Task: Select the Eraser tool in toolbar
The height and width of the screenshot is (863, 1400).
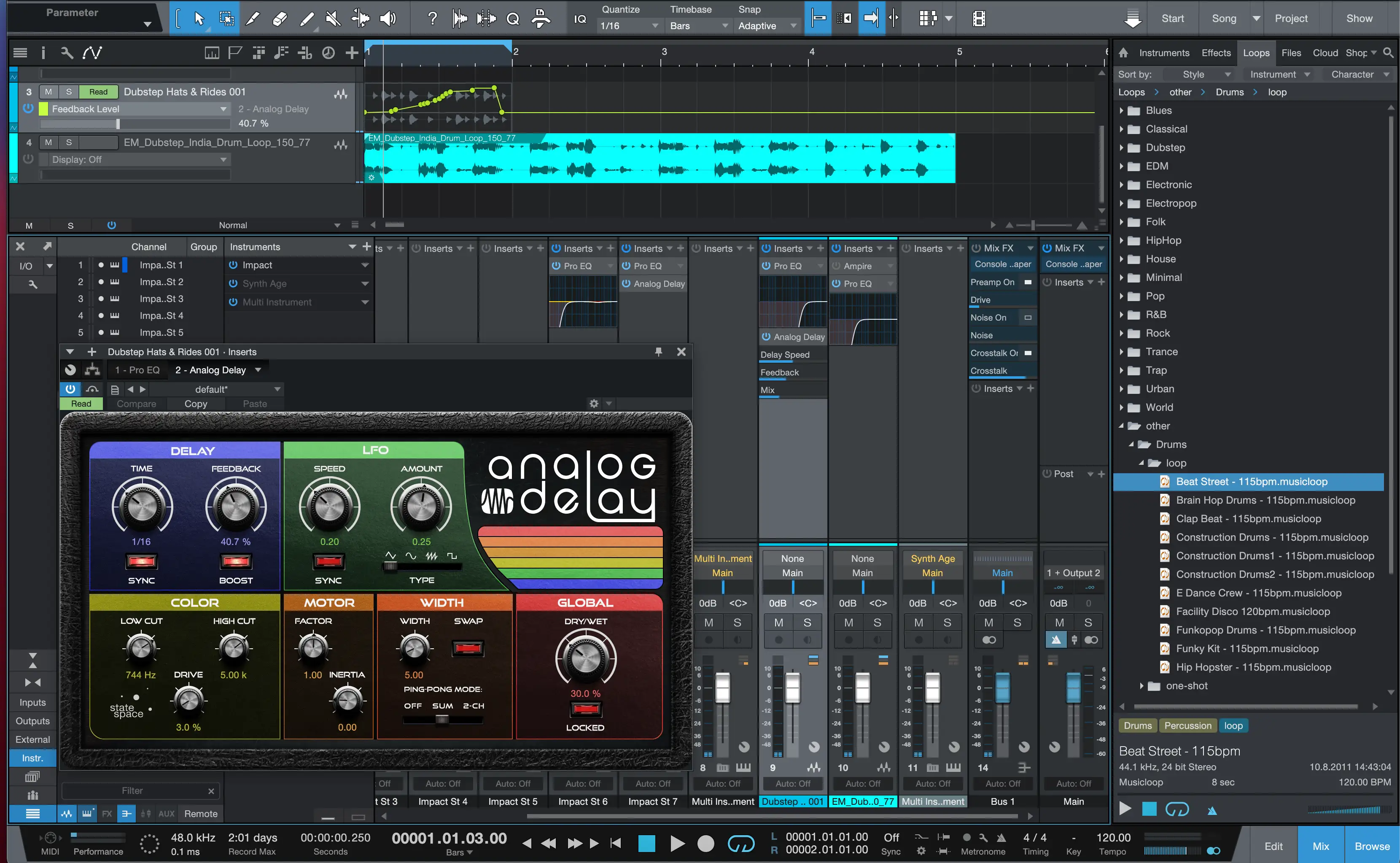Action: pyautogui.click(x=280, y=19)
